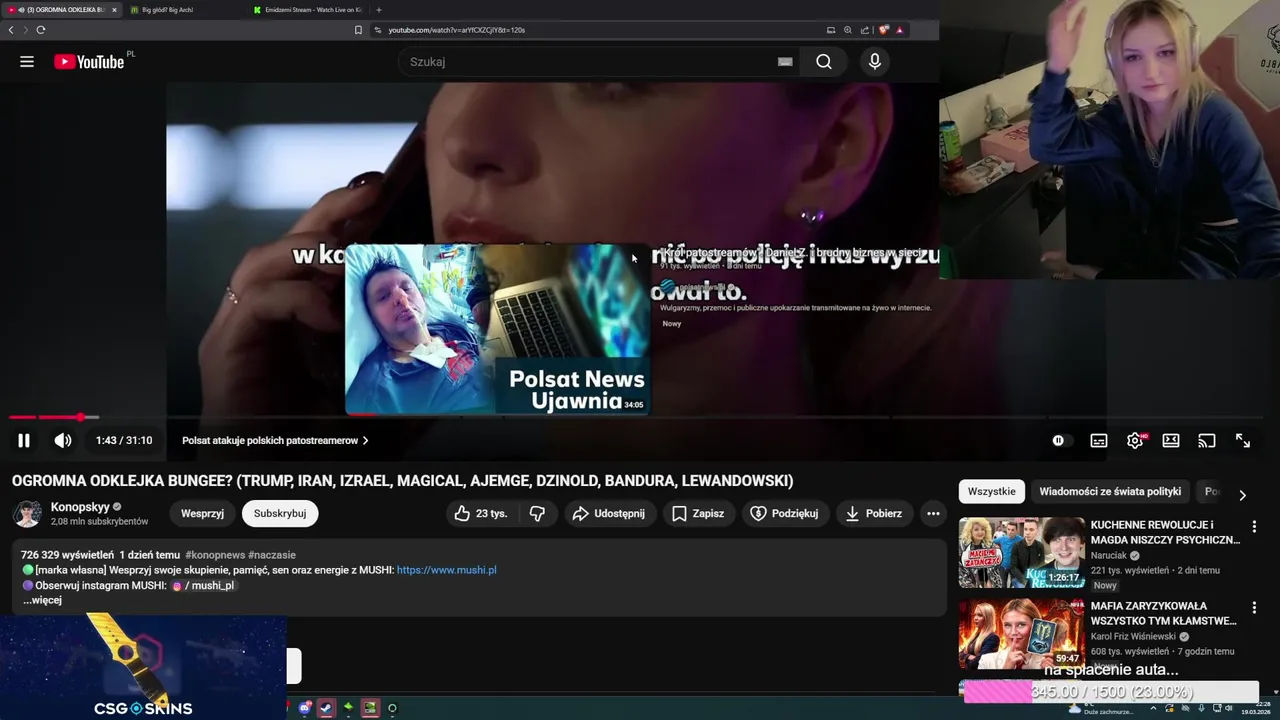Open chapter 'Polsat atakuje polskich patostreamerow'
This screenshot has width=1280, height=720.
point(275,440)
